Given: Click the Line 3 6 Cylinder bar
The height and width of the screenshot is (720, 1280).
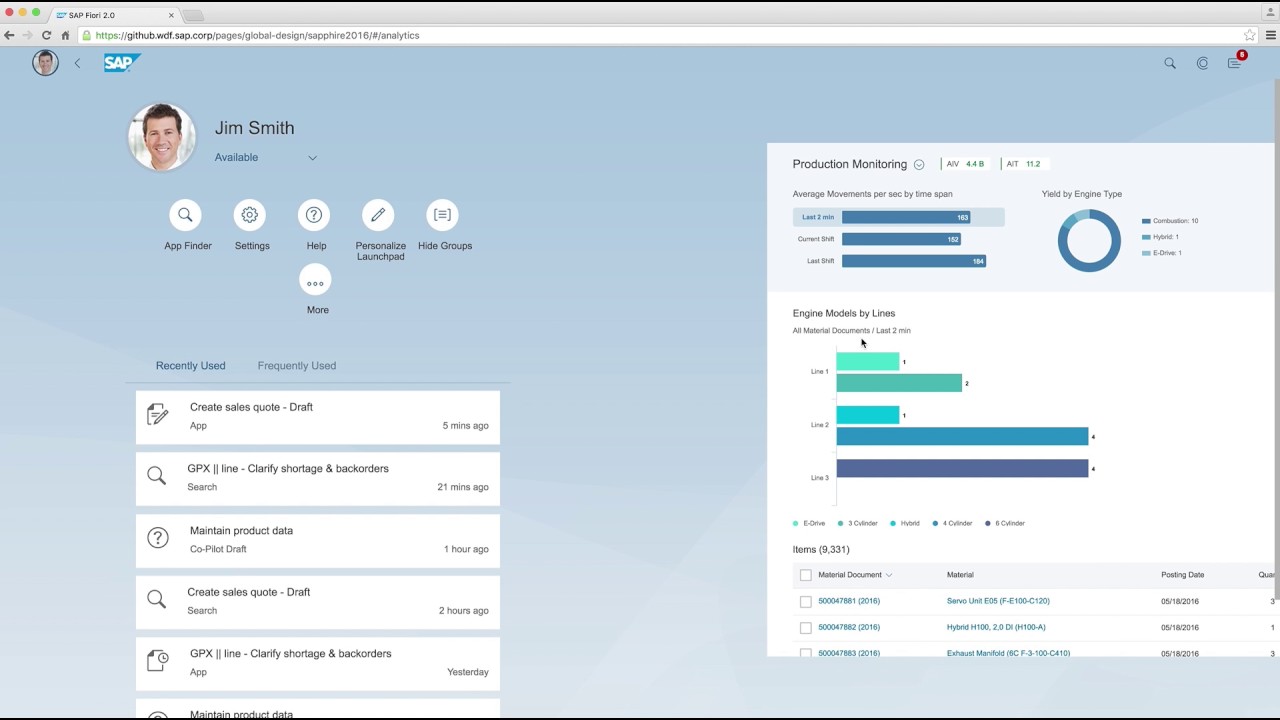Looking at the screenshot, I should 962,468.
